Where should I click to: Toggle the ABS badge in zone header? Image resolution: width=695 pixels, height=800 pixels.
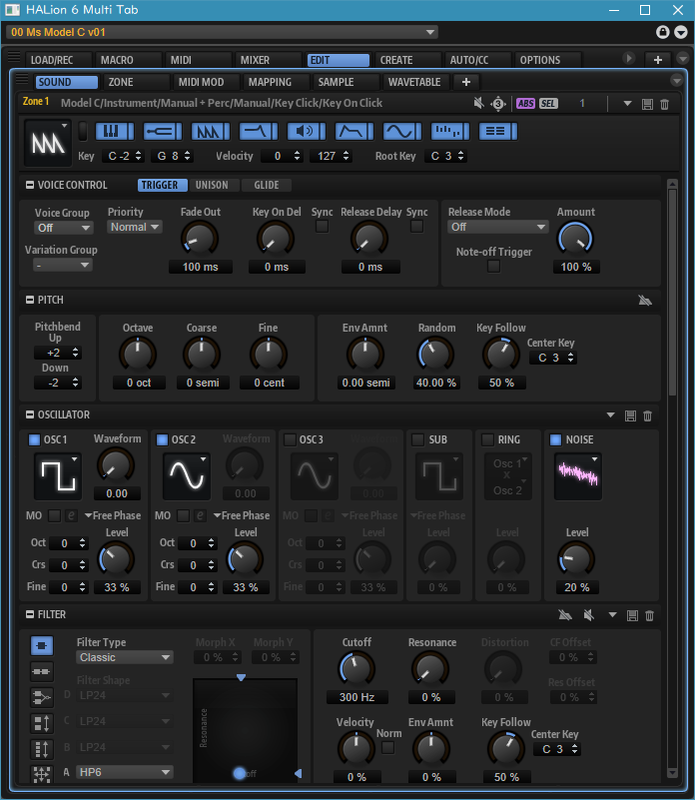coord(526,104)
